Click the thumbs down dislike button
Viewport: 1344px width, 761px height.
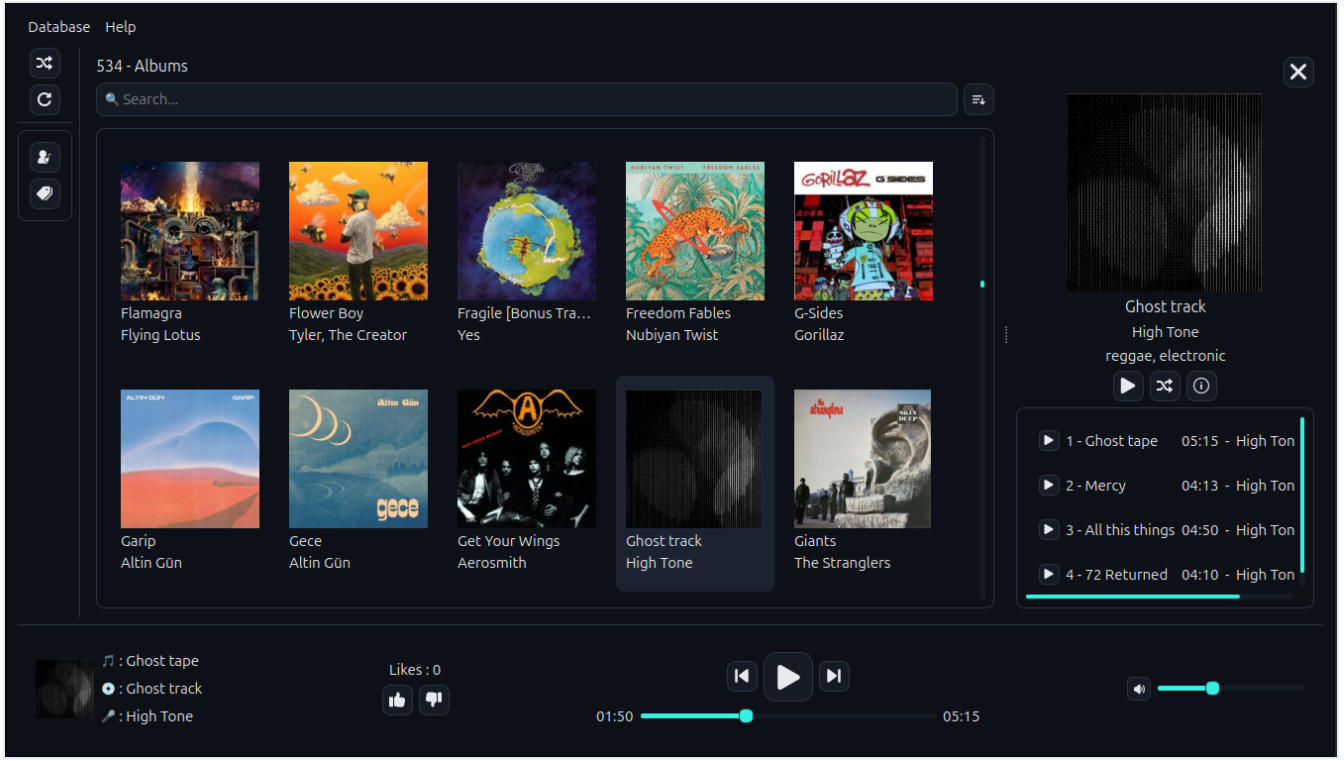[x=434, y=700]
